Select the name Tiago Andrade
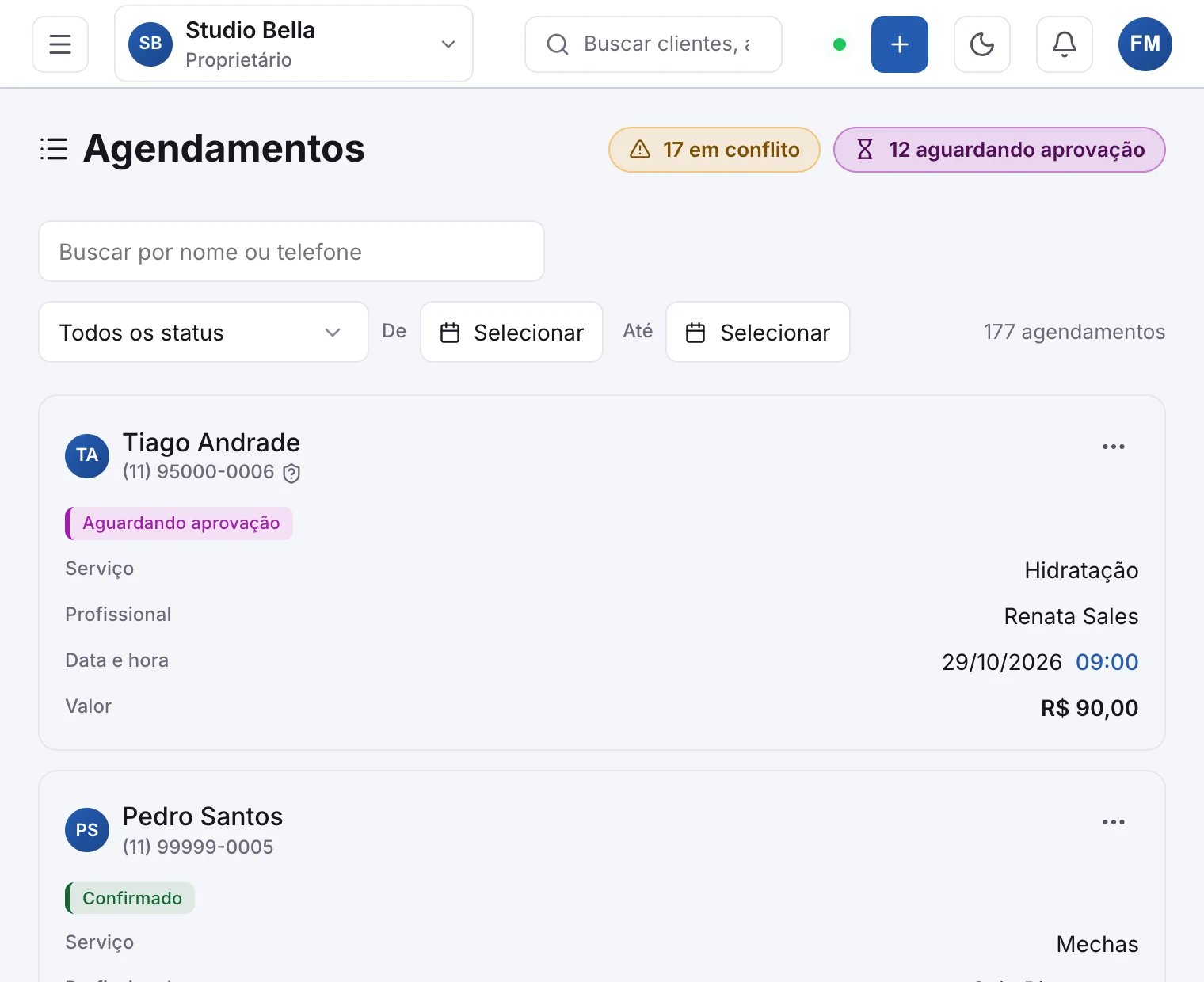 pos(211,443)
